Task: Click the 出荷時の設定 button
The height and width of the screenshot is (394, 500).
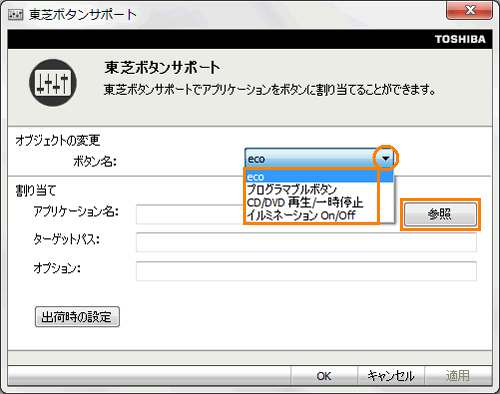Action: pyautogui.click(x=77, y=317)
